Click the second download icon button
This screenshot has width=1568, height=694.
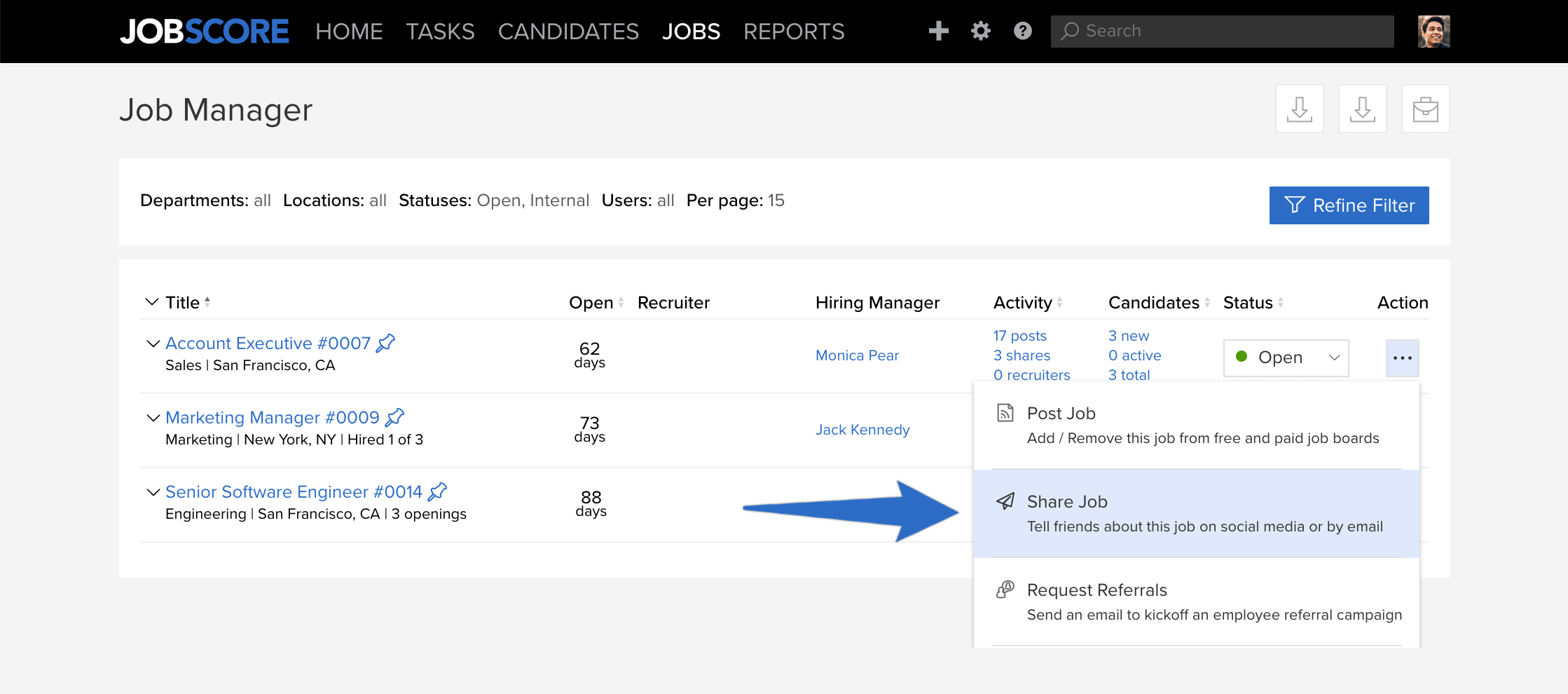pos(1363,109)
